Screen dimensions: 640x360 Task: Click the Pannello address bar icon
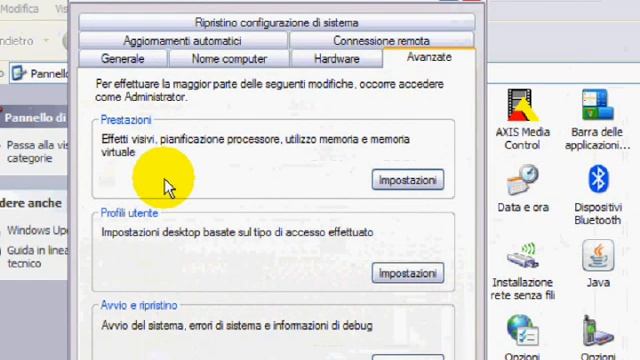[18, 73]
